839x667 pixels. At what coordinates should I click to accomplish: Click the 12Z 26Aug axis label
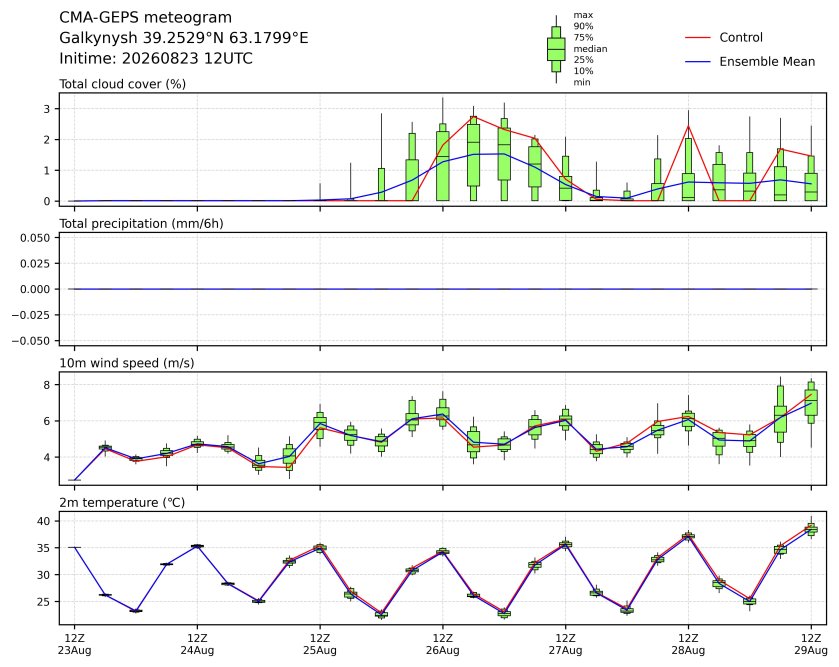[443, 644]
